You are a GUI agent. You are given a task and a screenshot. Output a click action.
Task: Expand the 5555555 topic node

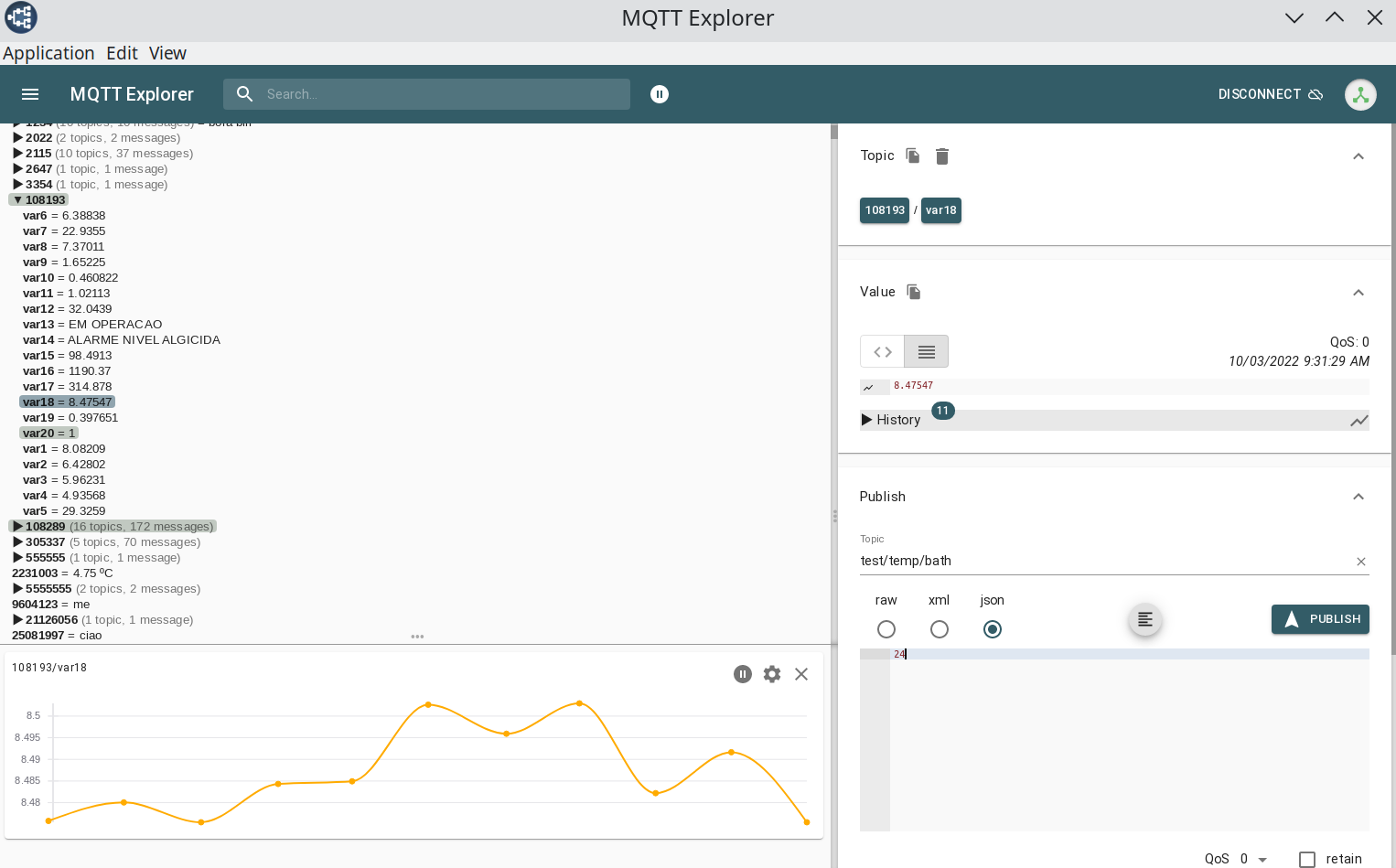17,589
